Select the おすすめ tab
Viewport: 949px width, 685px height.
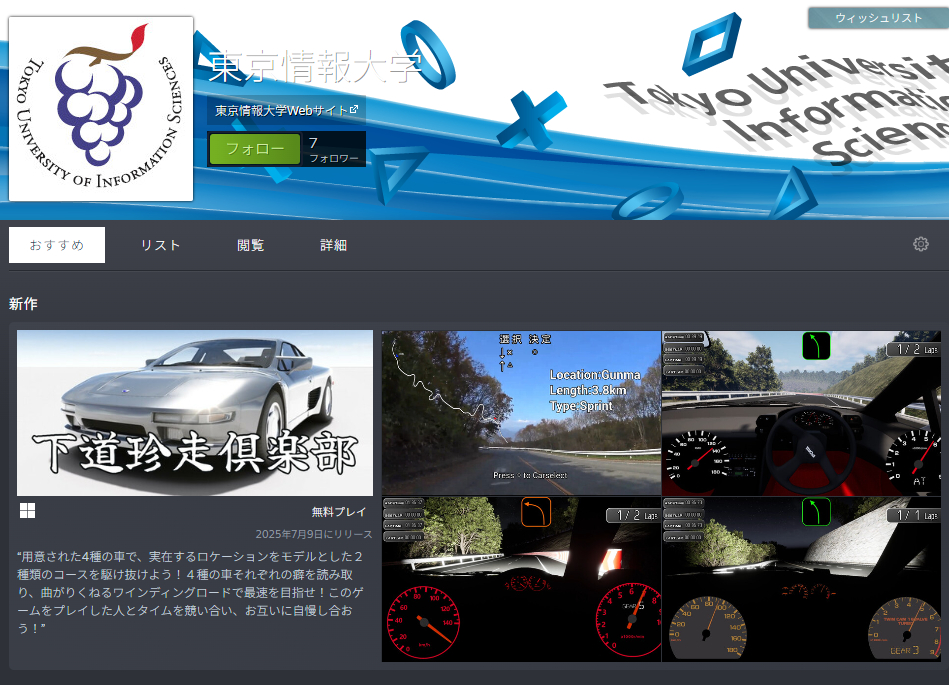click(57, 245)
